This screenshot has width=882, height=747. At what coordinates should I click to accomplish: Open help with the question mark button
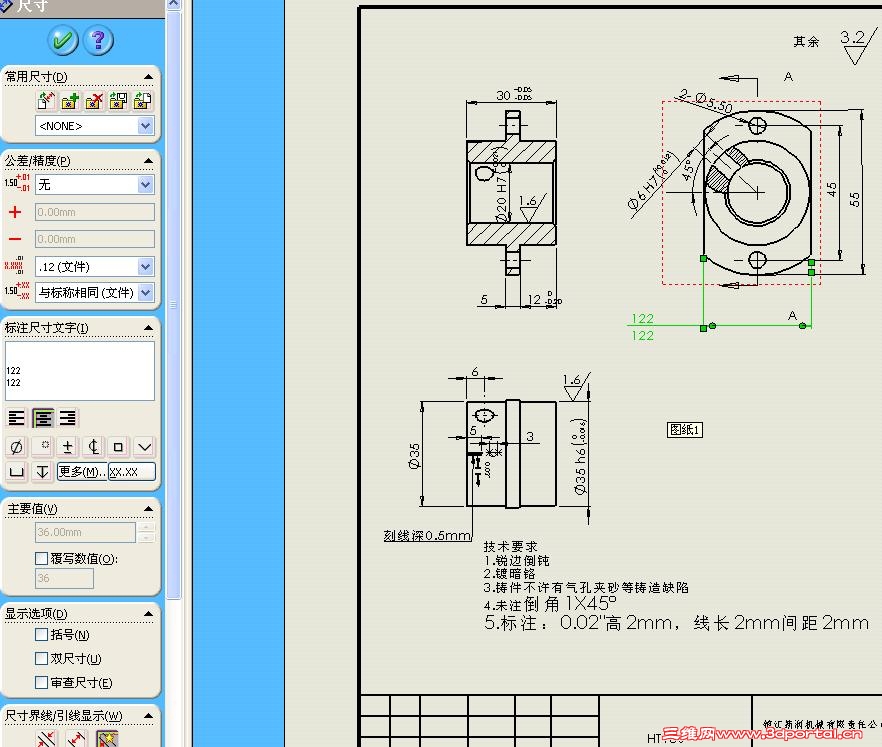point(98,40)
